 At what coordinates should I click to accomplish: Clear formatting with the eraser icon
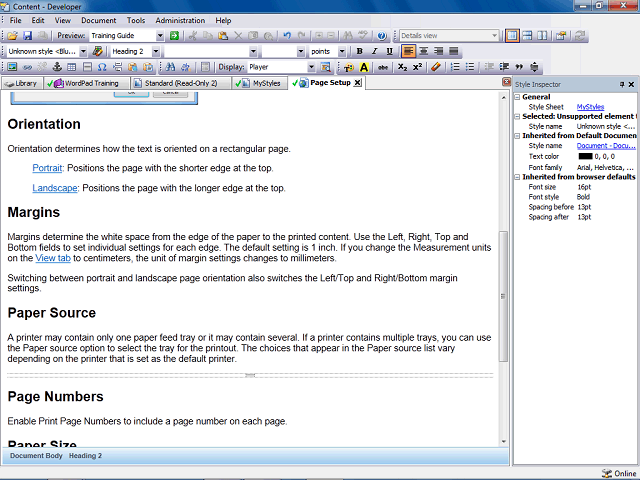pos(436,67)
